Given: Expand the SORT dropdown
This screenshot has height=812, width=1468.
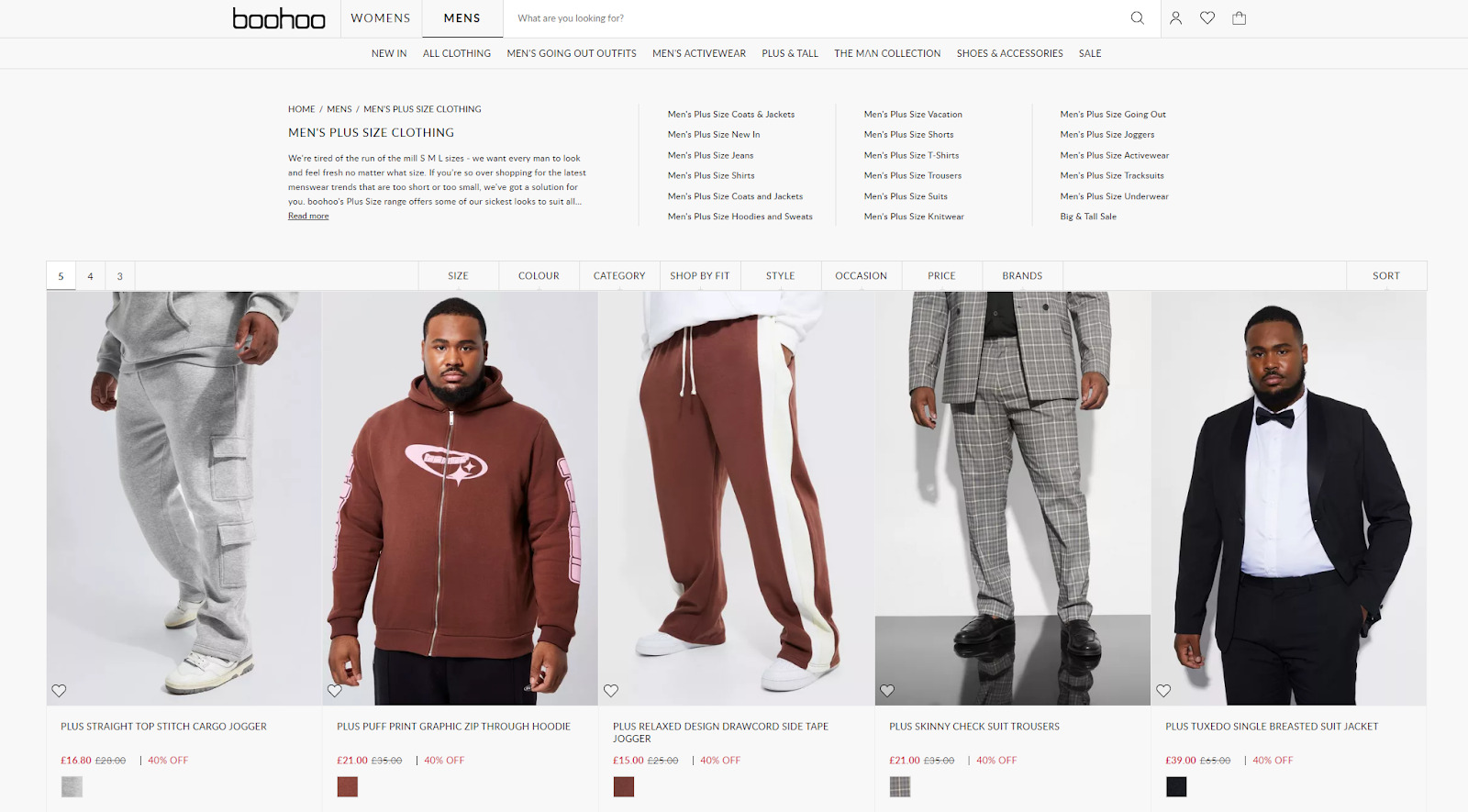Looking at the screenshot, I should 1386,276.
